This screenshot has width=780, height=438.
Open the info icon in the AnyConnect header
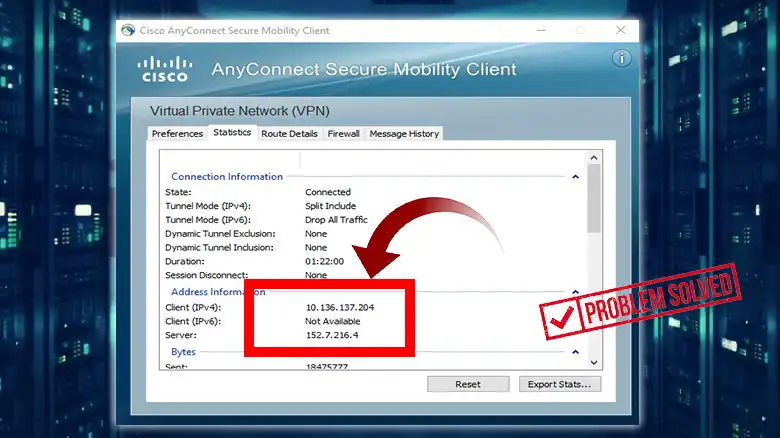[x=621, y=58]
